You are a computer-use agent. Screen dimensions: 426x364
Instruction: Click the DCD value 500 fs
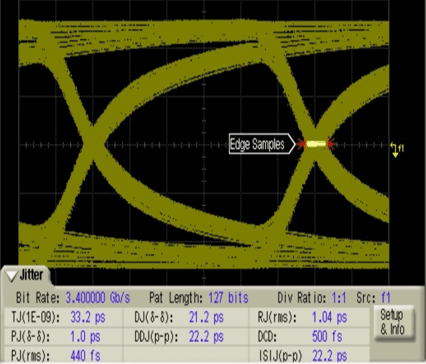click(x=327, y=336)
